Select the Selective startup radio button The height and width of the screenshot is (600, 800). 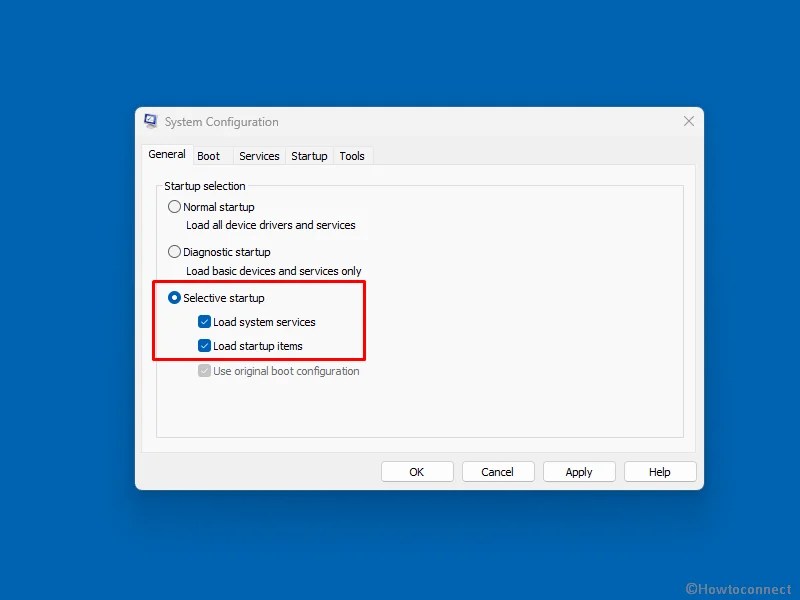pos(175,297)
